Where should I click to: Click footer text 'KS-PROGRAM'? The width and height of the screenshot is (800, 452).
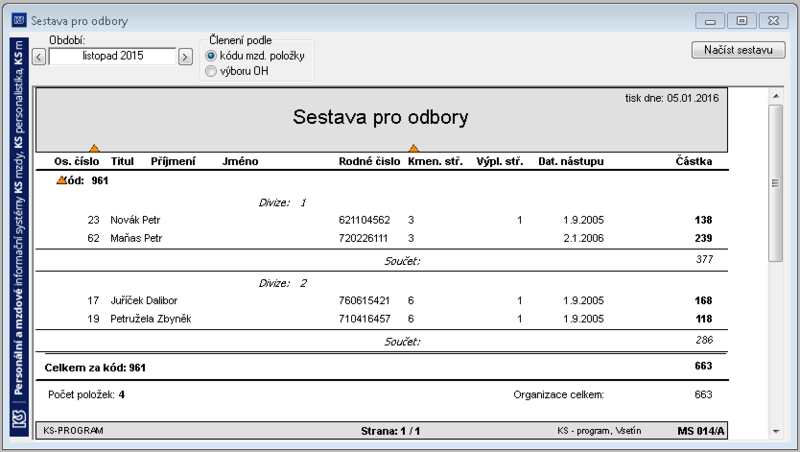(73, 431)
